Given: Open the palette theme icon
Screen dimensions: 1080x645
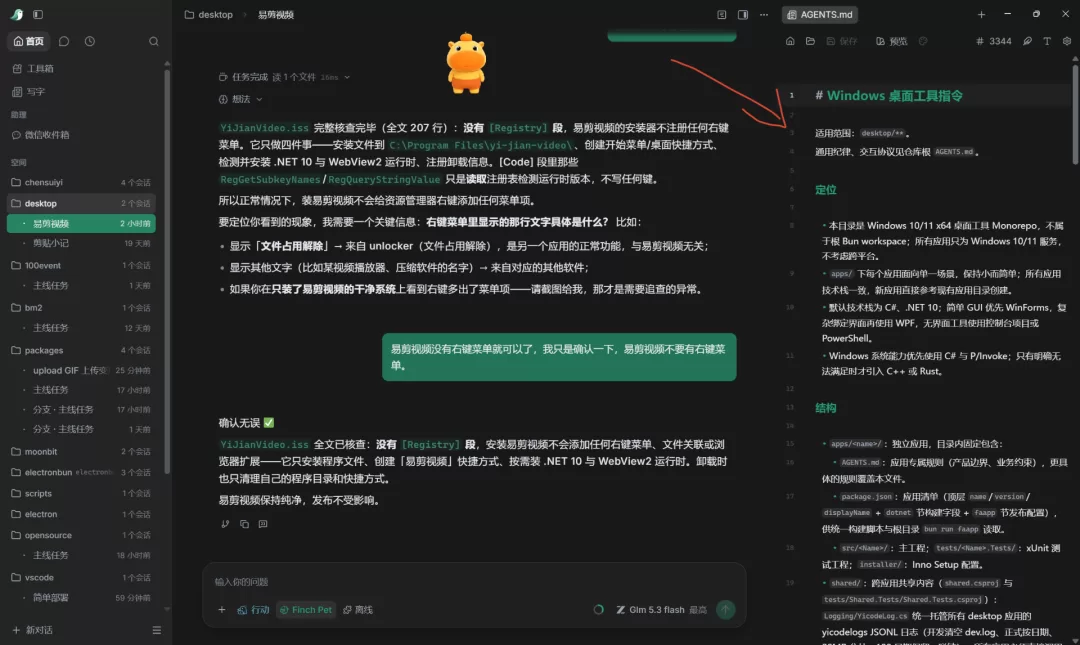Looking at the screenshot, I should coord(923,41).
